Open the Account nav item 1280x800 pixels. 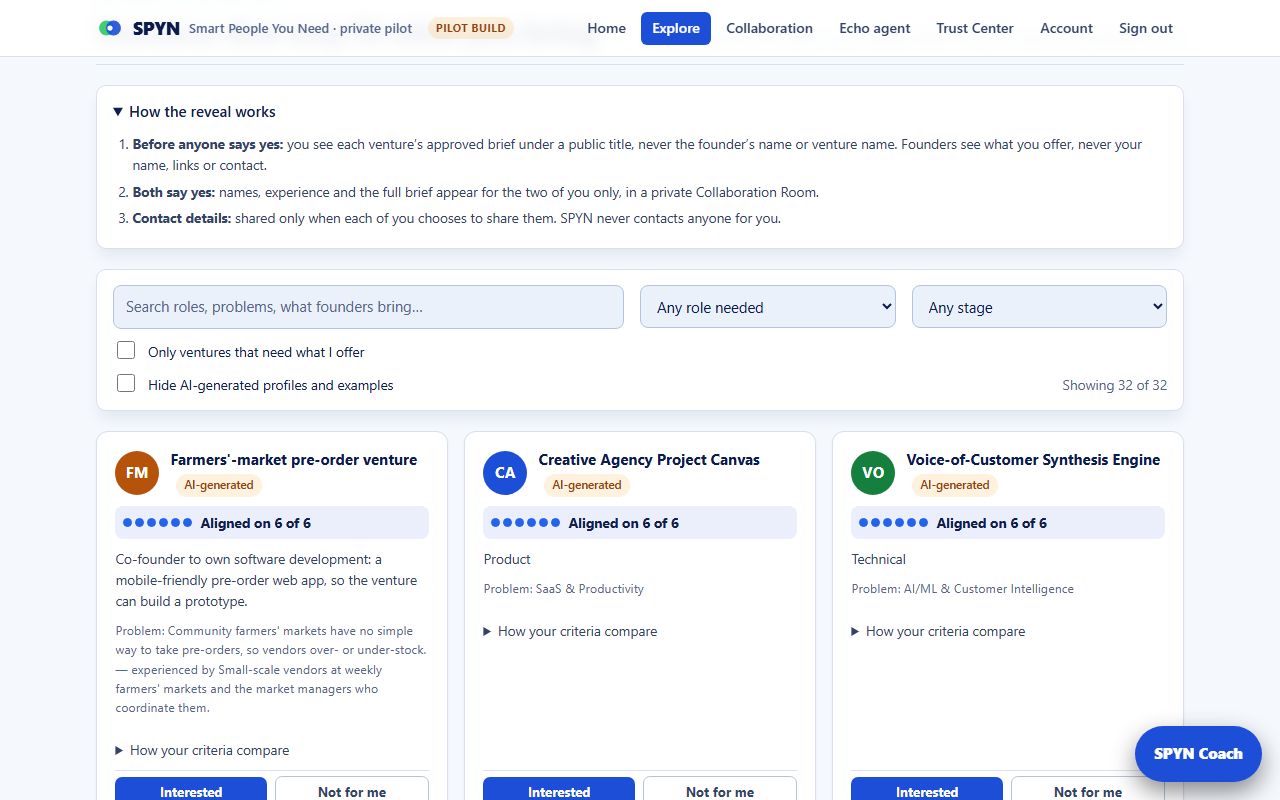pos(1066,28)
